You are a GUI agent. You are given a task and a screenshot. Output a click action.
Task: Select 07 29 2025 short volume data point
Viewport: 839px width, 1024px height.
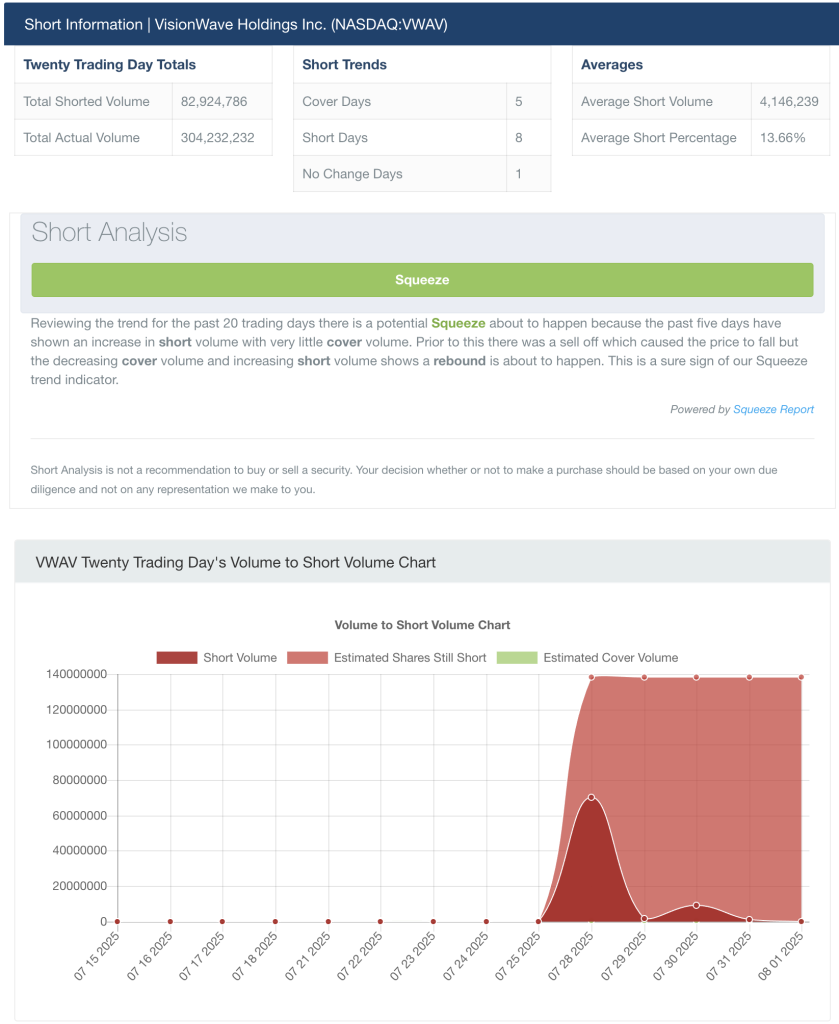point(644,918)
